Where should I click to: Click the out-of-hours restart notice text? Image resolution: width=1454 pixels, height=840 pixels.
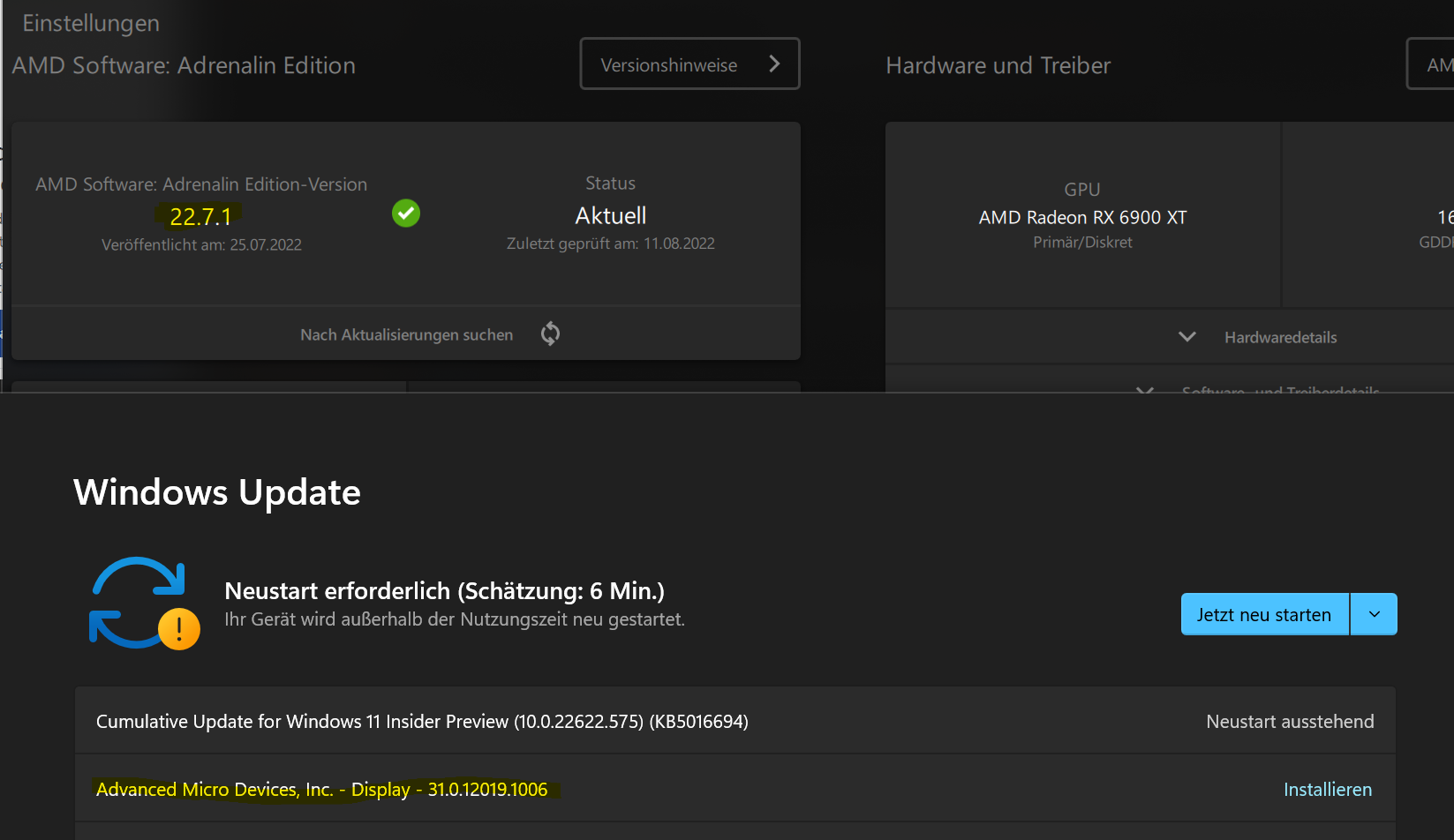click(455, 619)
